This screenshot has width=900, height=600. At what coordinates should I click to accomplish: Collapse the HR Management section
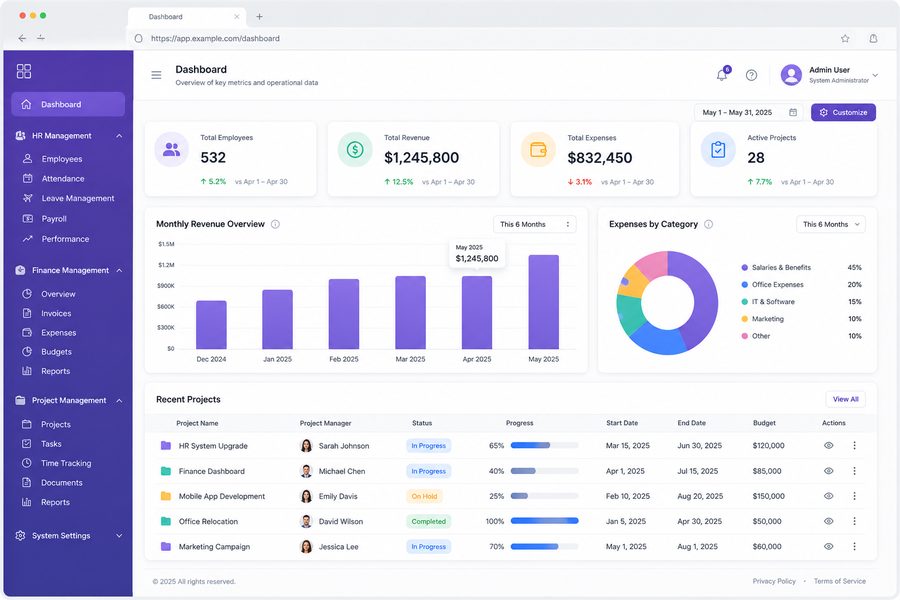[x=119, y=136]
